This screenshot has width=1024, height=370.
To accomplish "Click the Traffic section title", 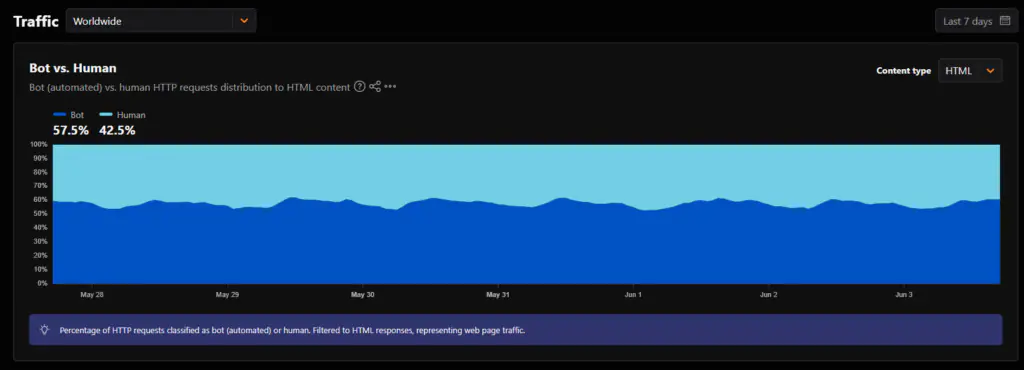I will coord(36,21).
